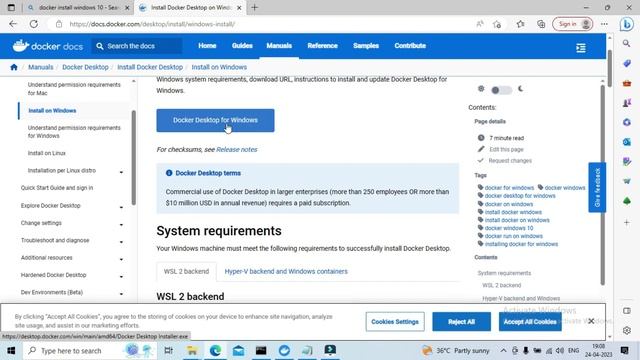The image size is (640, 360).
Task: Add a sidebar app with plus icon
Action: [x=627, y=222]
